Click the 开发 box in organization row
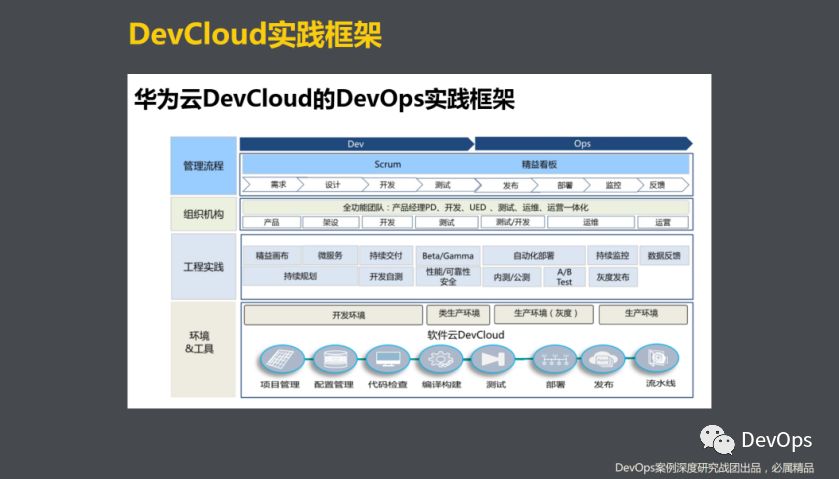 (x=387, y=222)
